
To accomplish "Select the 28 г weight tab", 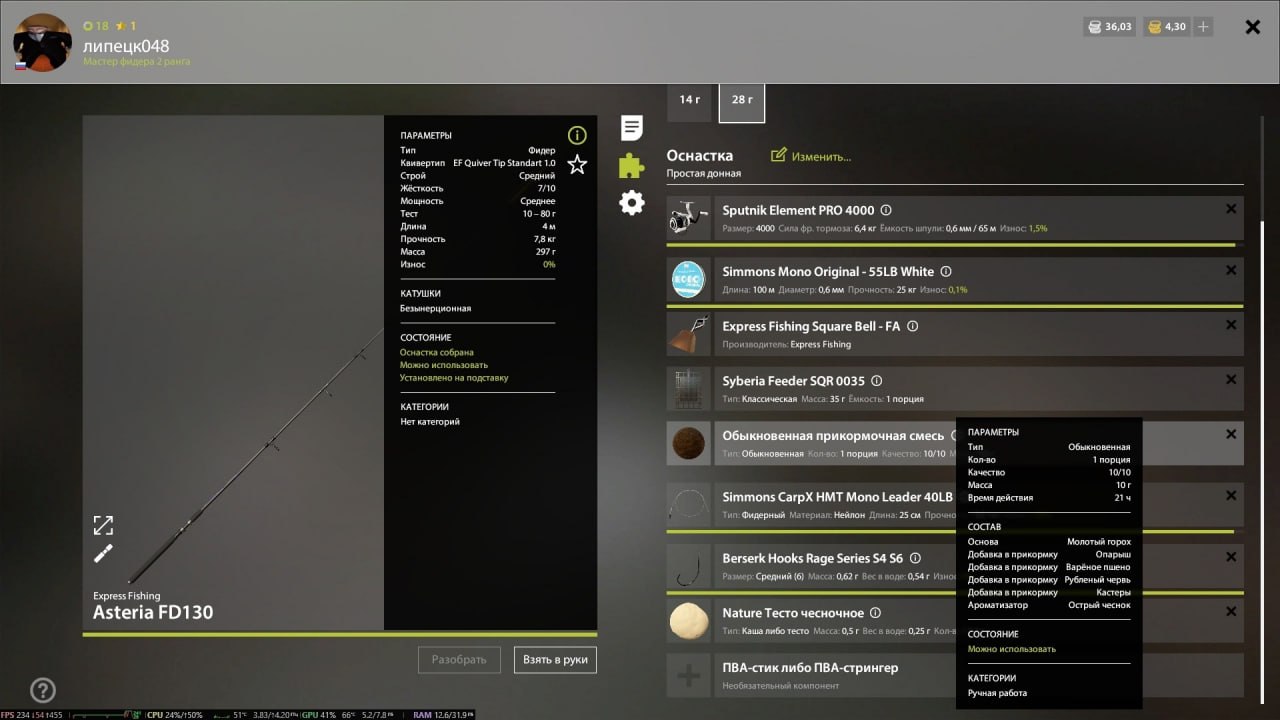I will 742,100.
